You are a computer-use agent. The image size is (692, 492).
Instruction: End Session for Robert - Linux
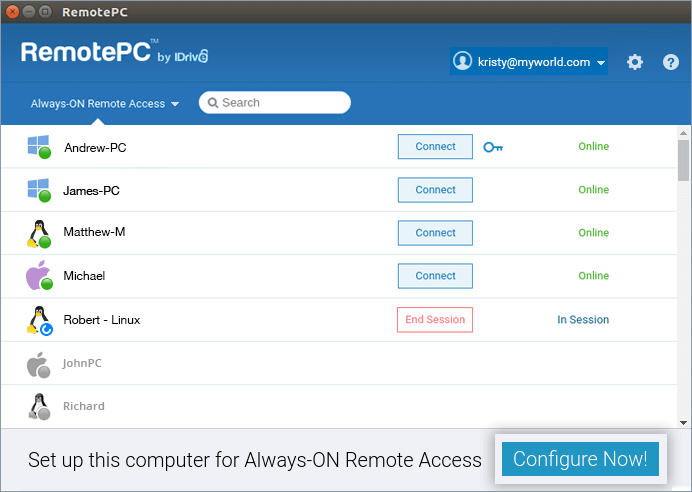[x=435, y=319]
